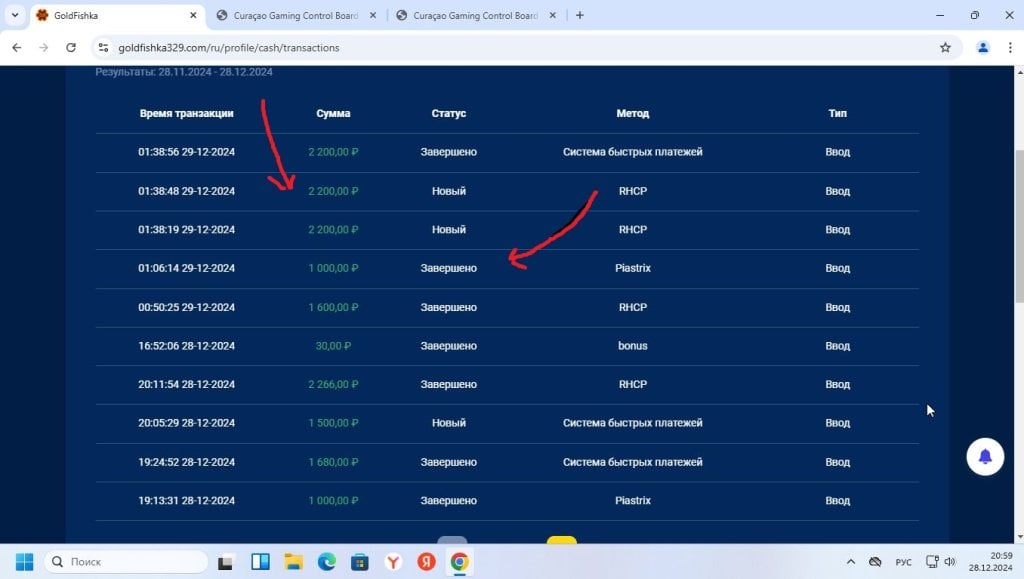Click the 19:13:31 28-12-2024 transaction time
Image resolution: width=1024 pixels, height=579 pixels.
(x=186, y=500)
